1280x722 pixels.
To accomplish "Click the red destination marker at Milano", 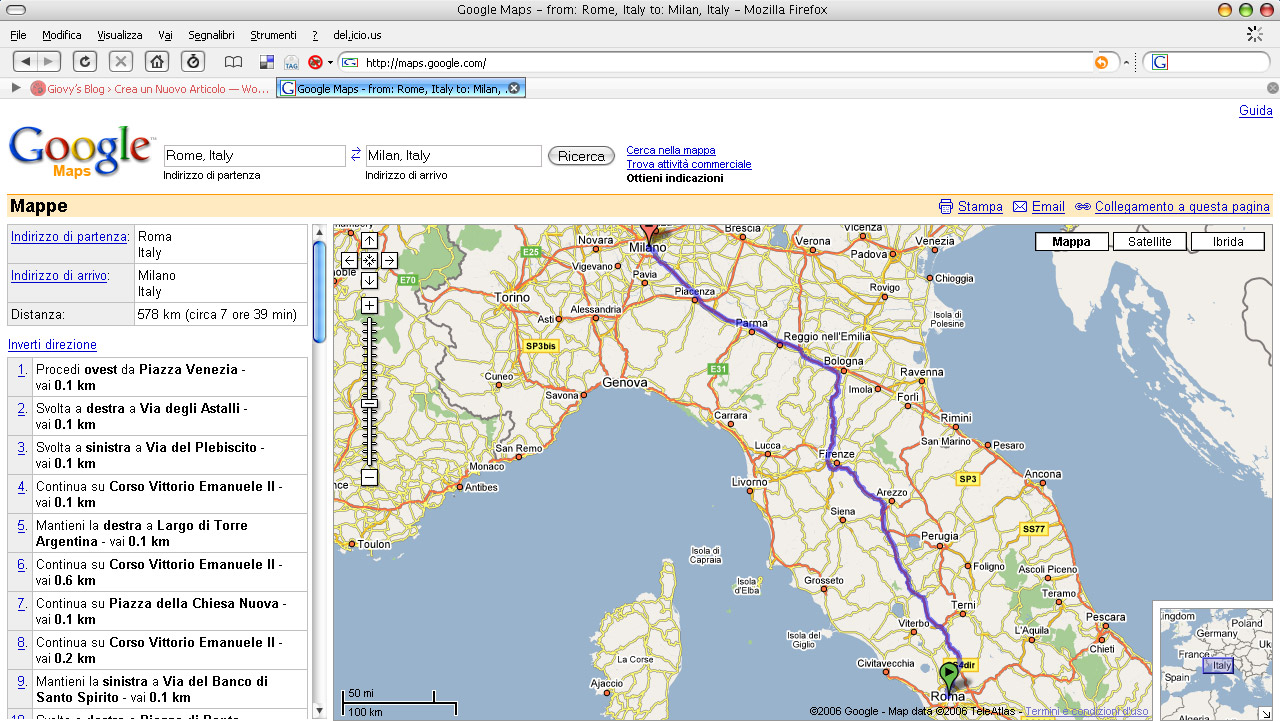I will [650, 233].
